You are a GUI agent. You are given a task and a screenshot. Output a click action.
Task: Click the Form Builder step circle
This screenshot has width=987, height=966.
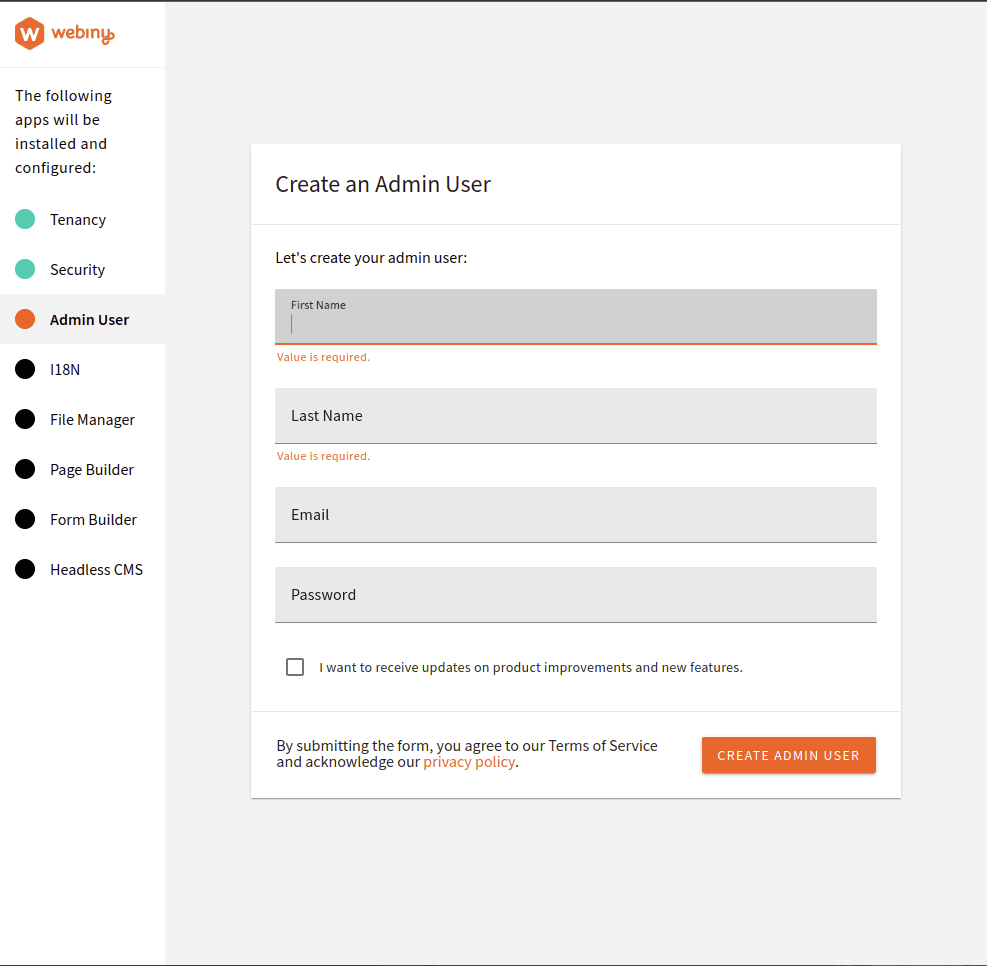(25, 519)
